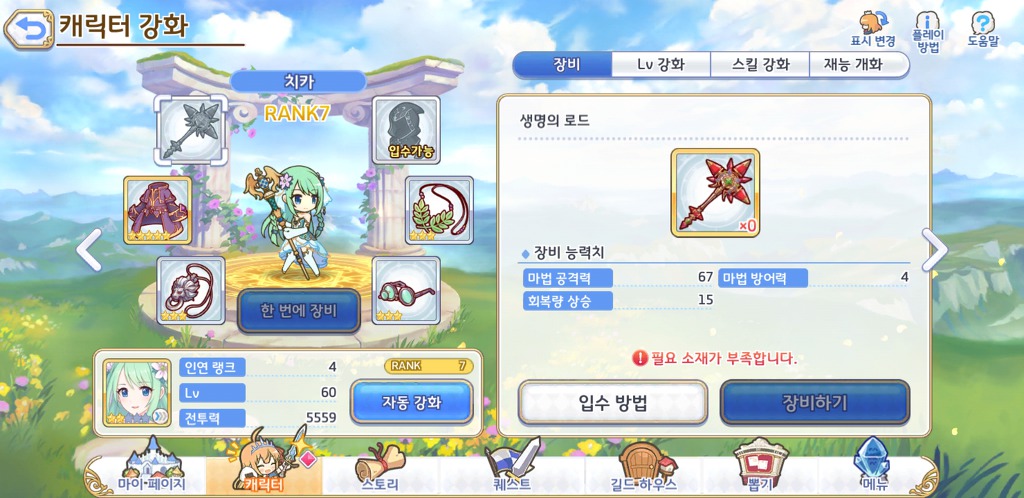Switch to the 스킬 강화 tab

[x=760, y=65]
